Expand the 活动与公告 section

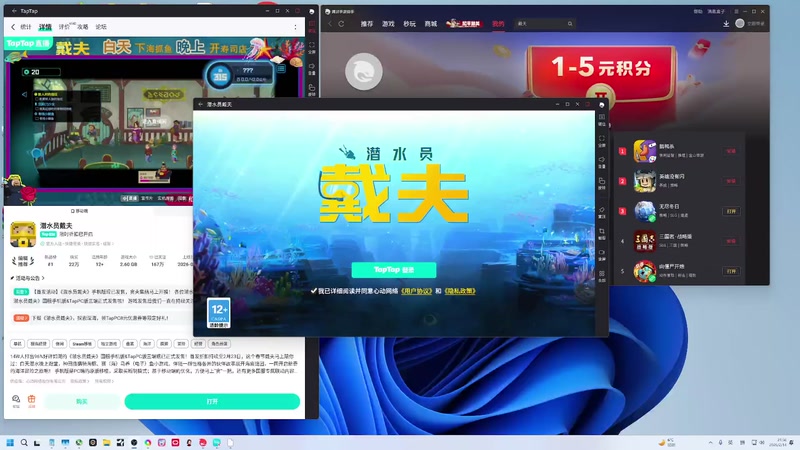pos(28,278)
